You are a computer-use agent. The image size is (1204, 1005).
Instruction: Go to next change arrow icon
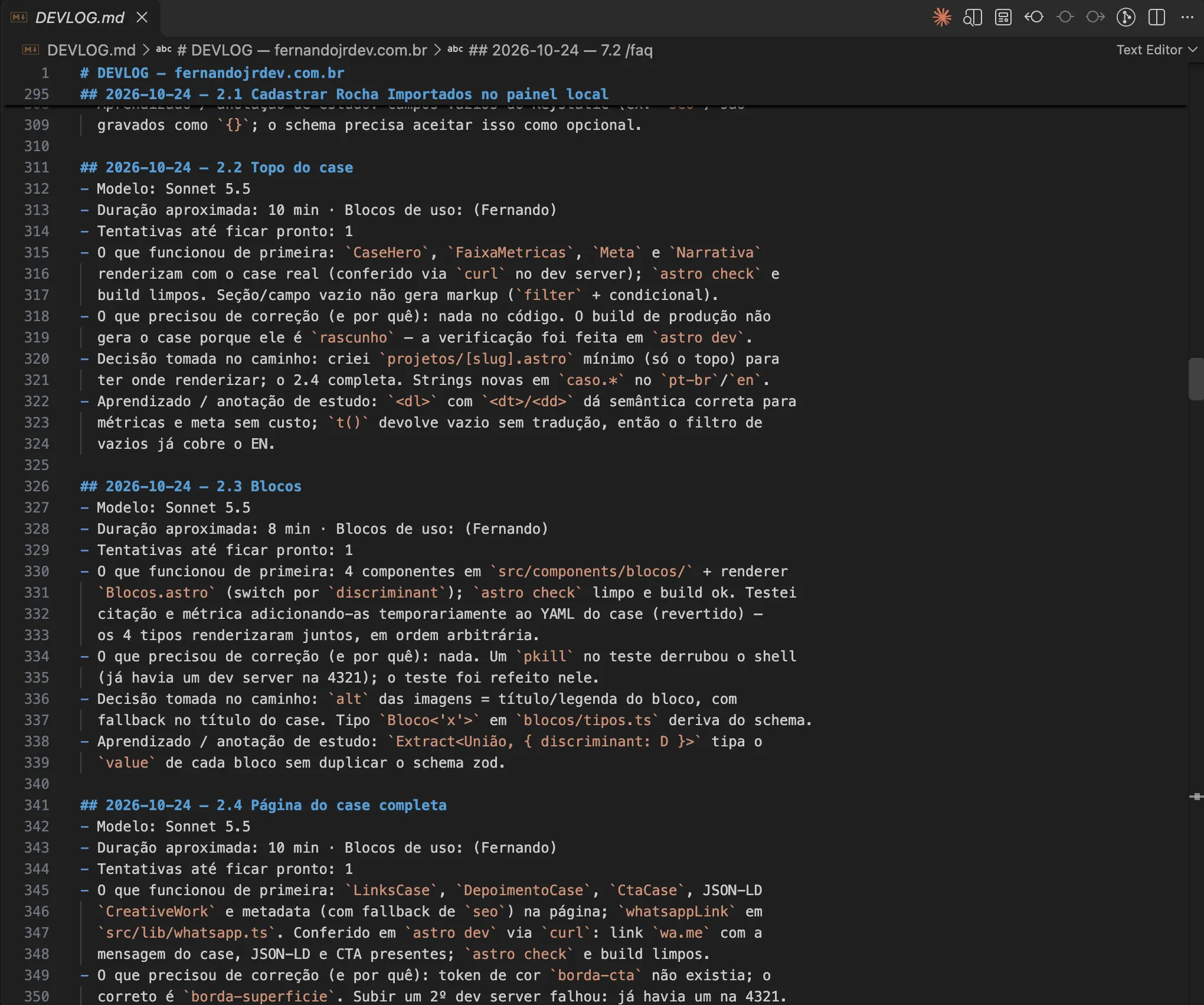tap(1095, 17)
